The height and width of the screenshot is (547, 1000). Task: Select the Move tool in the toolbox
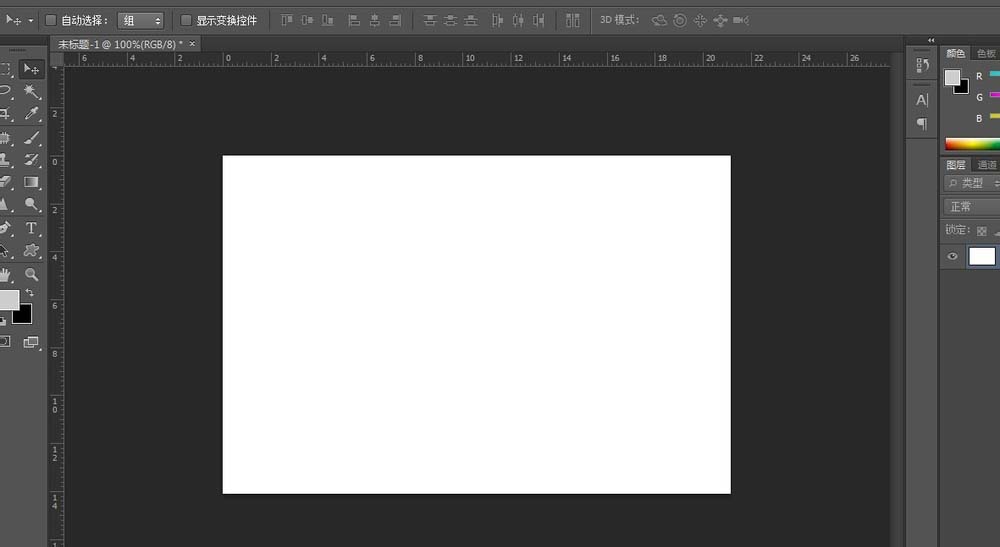tap(31, 69)
